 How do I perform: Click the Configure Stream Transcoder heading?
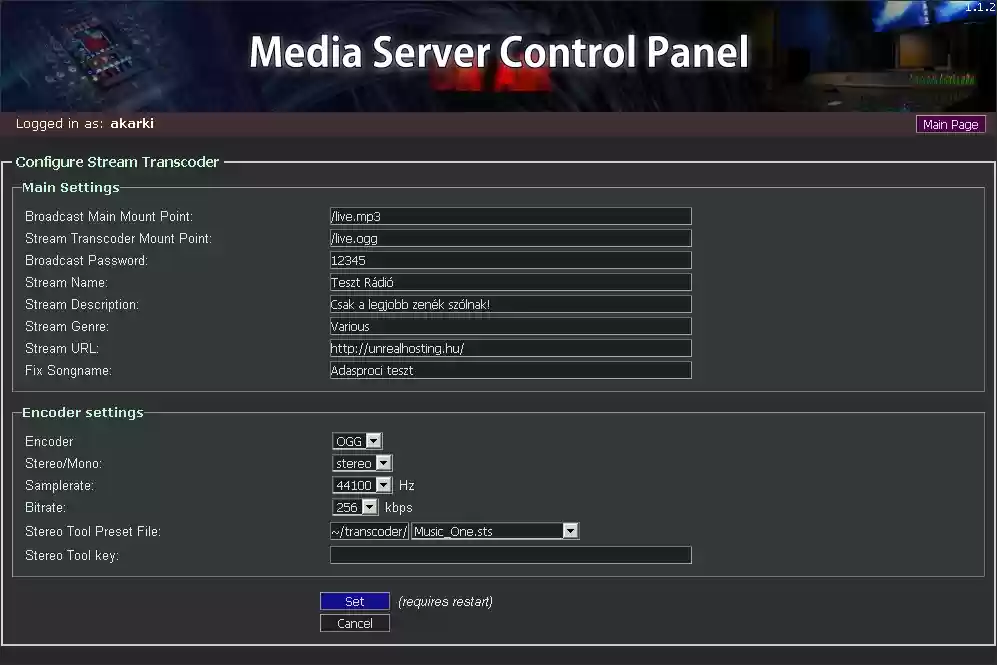tap(117, 162)
